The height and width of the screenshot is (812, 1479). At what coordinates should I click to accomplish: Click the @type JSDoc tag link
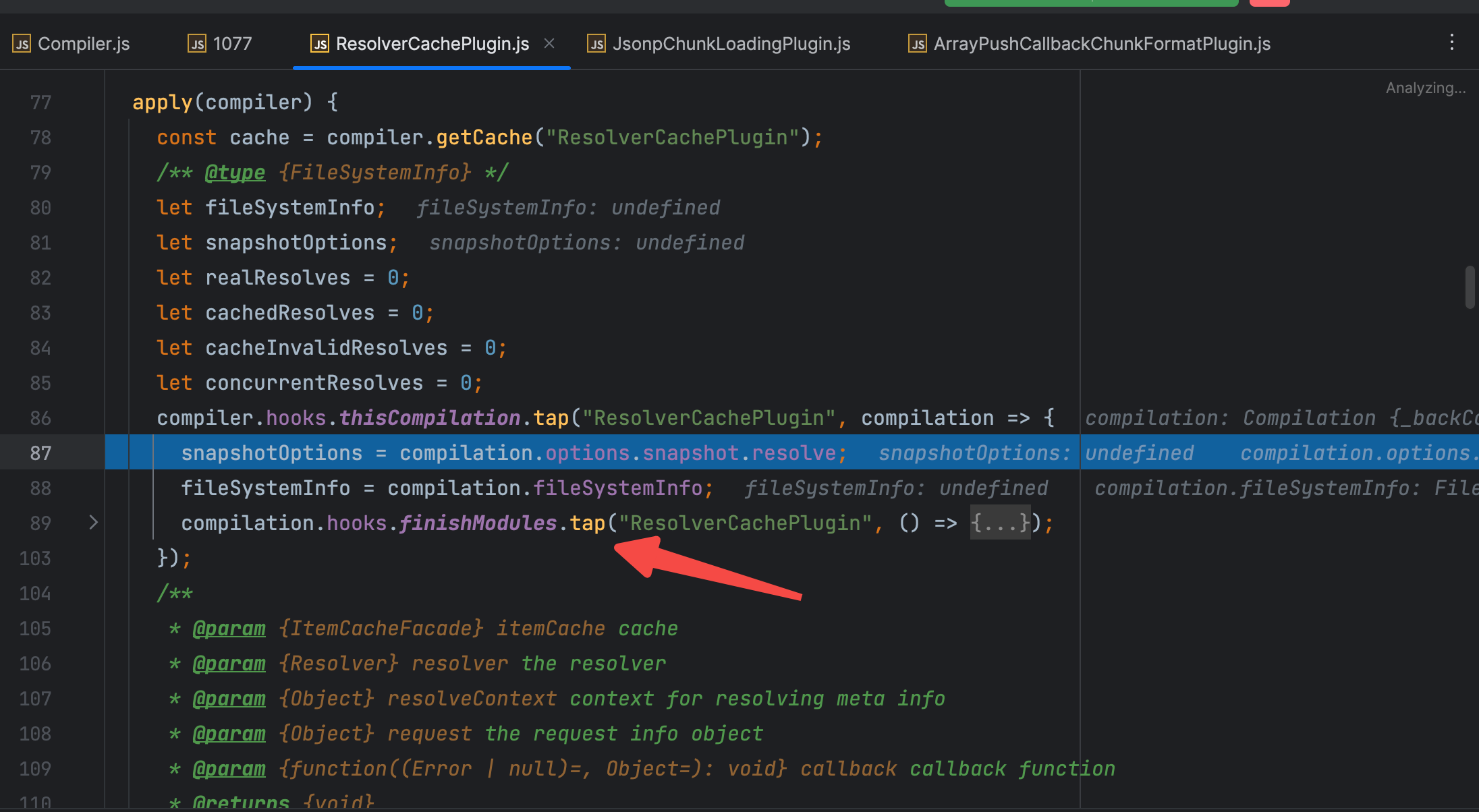click(x=235, y=173)
